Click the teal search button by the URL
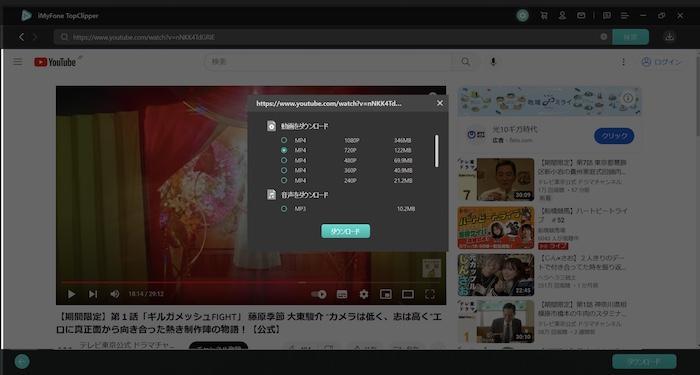 point(630,37)
